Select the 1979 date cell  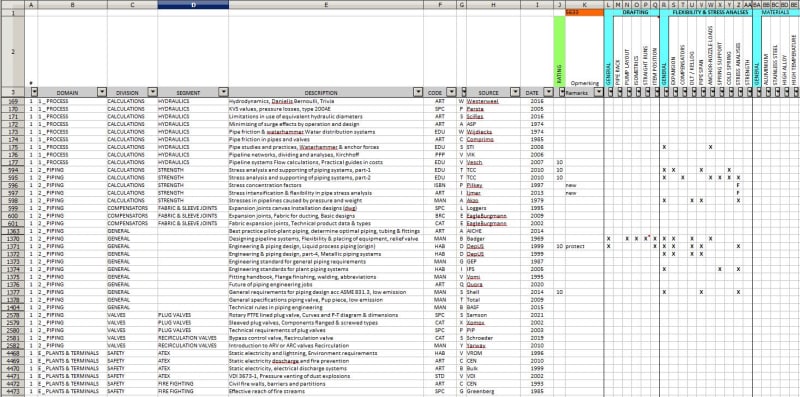click(x=537, y=201)
